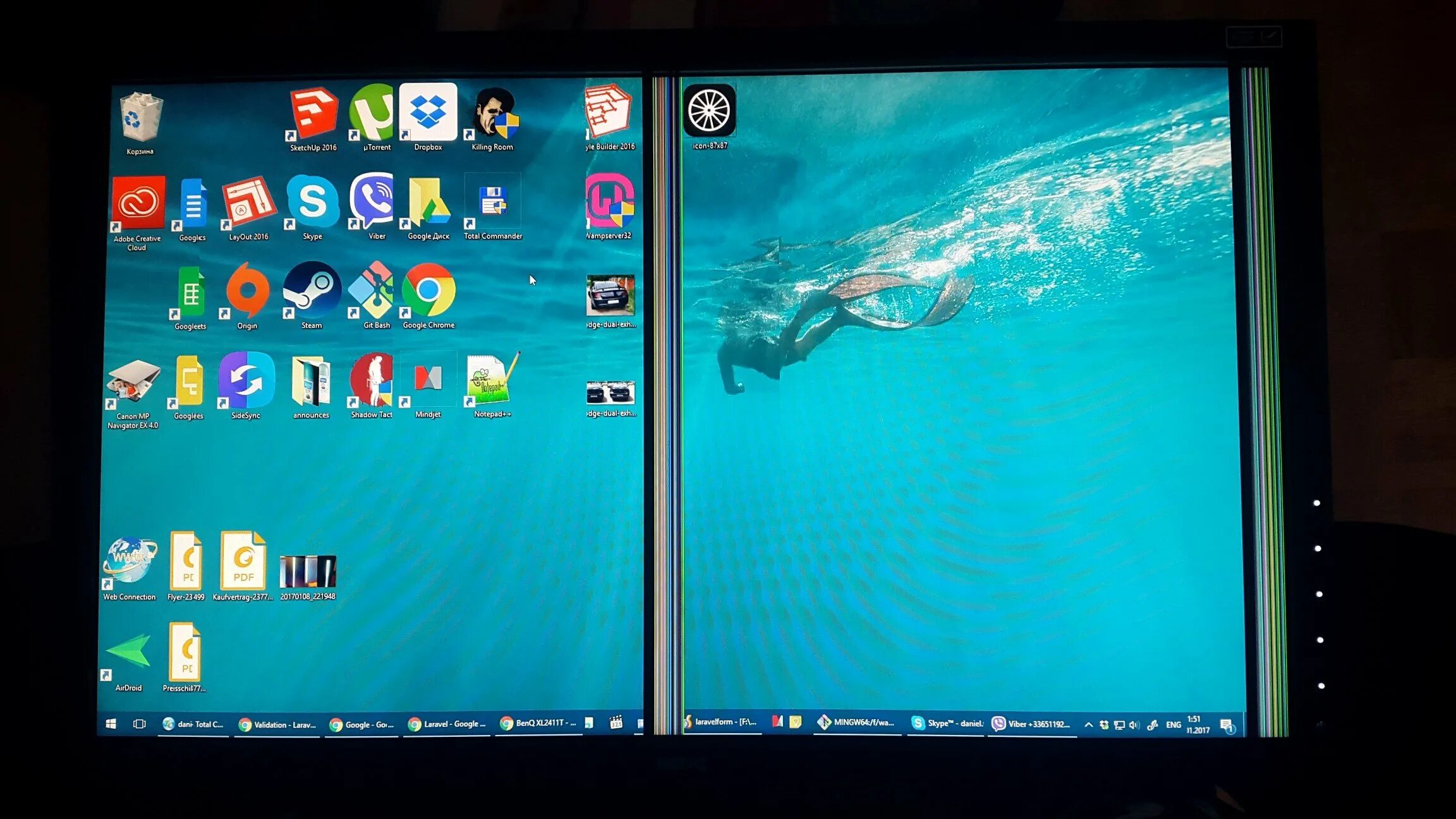Open Notepad++ from the desktop
The image size is (1456, 819).
(x=492, y=379)
